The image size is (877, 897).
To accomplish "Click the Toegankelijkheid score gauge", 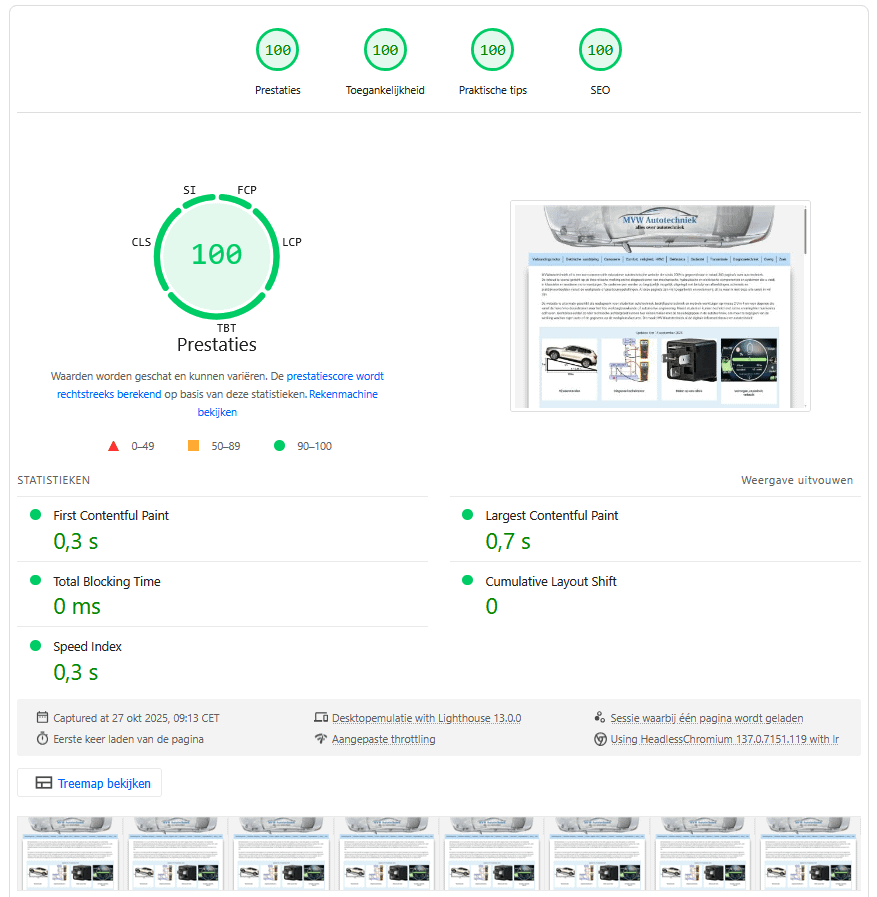I will coord(385,51).
